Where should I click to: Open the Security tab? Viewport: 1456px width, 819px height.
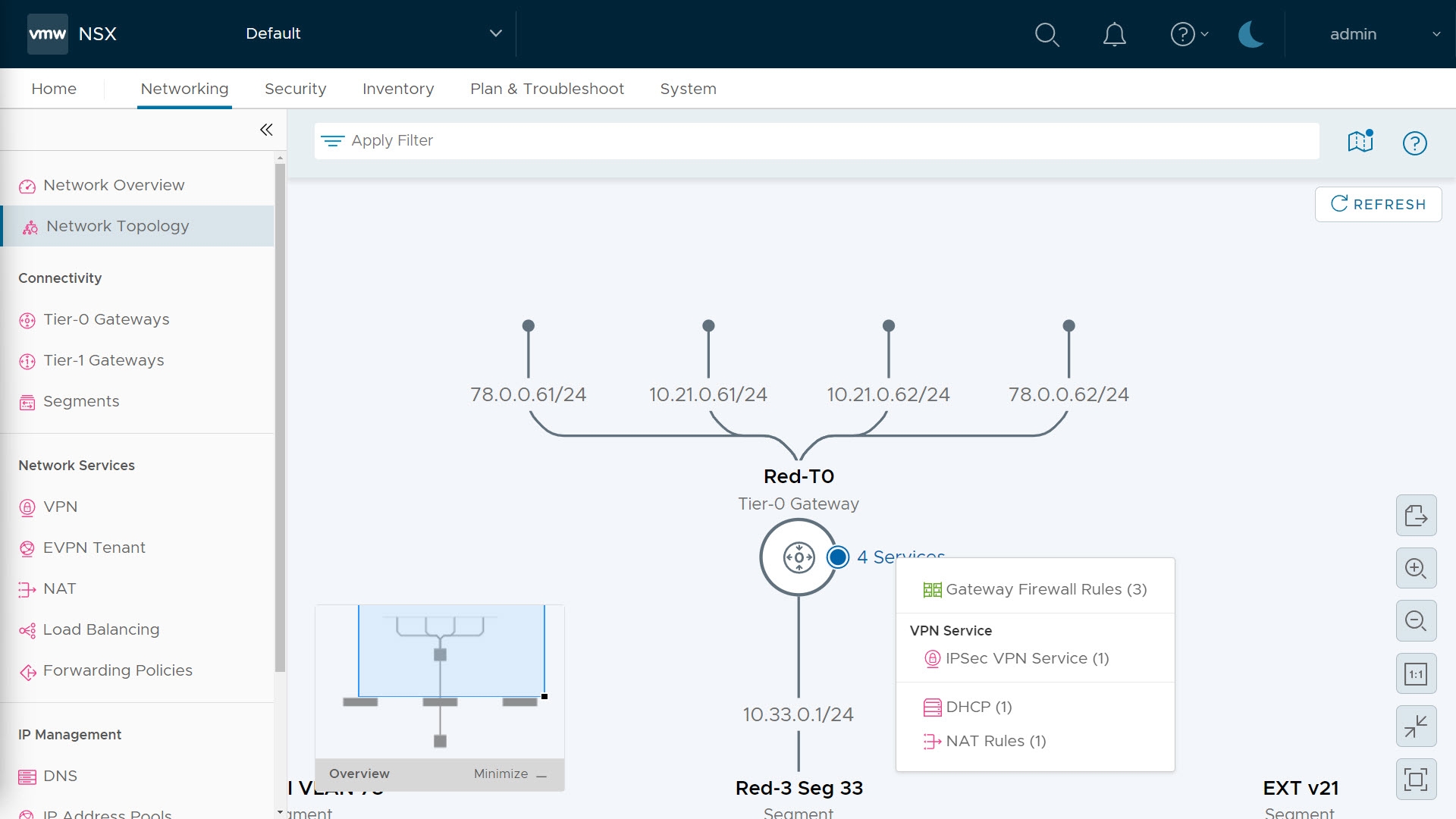pyautogui.click(x=295, y=89)
